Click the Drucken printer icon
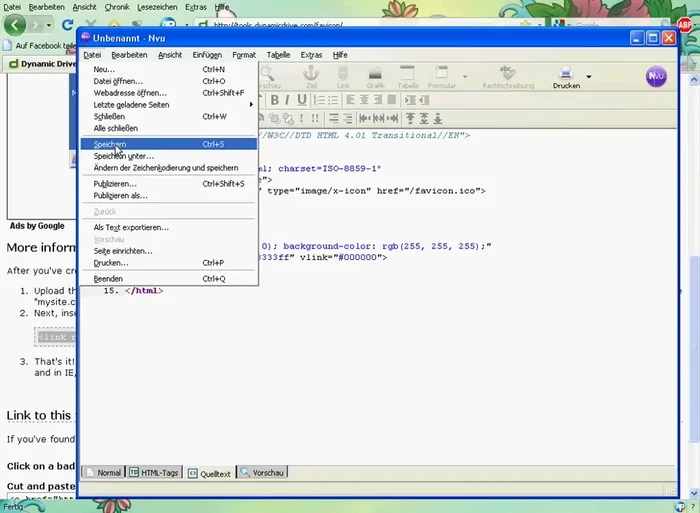The image size is (700, 513). point(566,76)
